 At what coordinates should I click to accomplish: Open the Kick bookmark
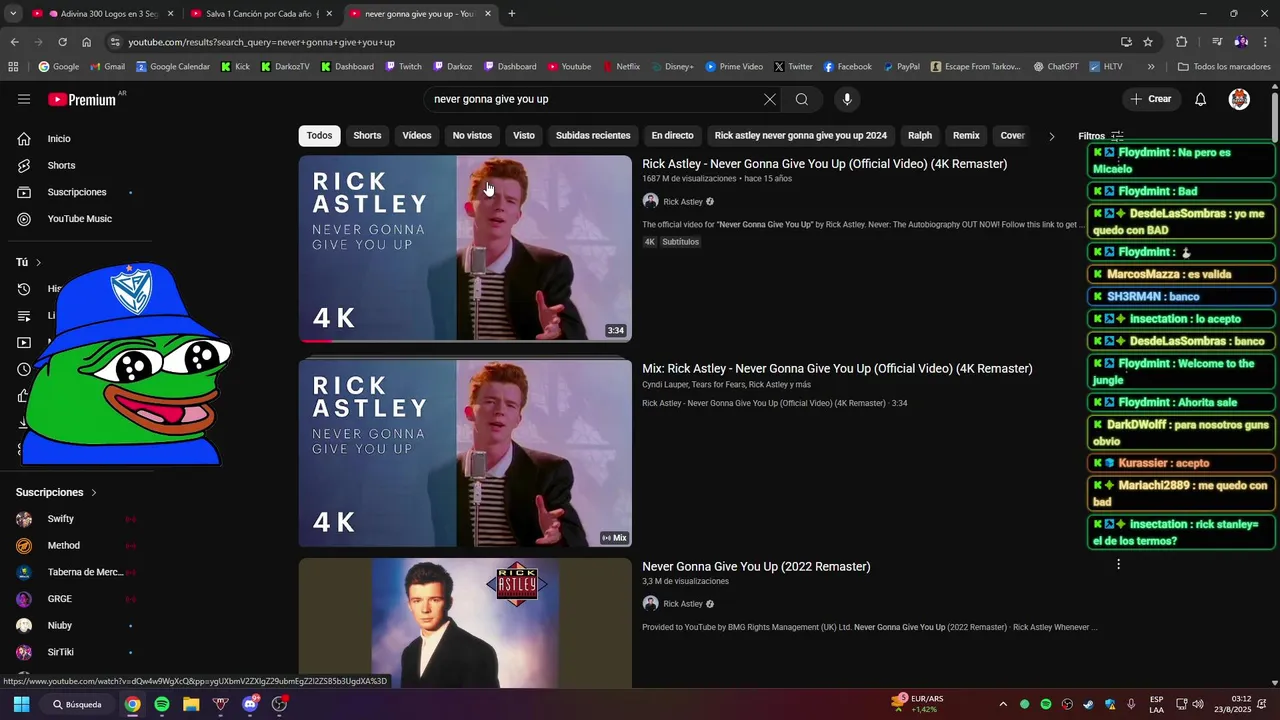235,67
